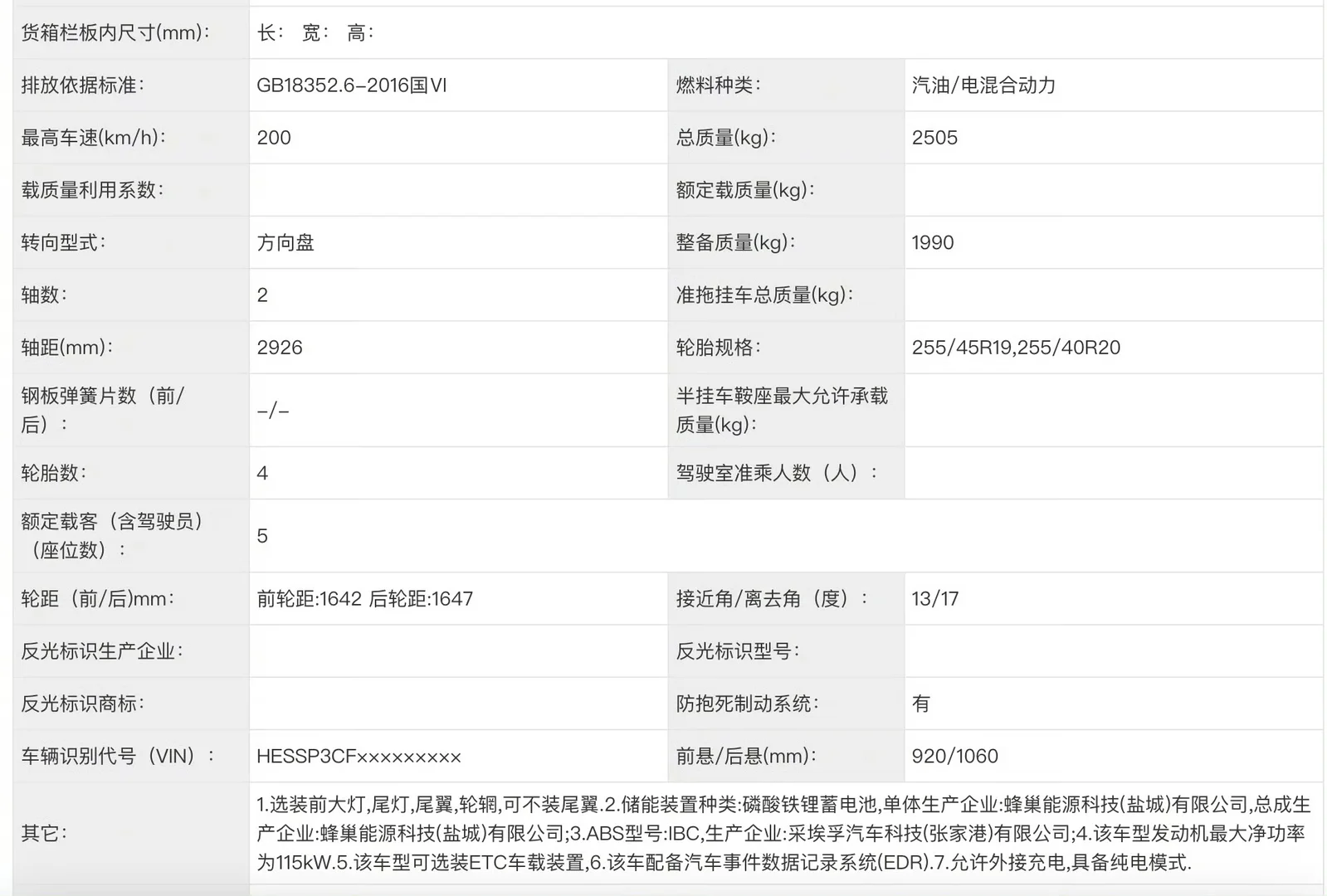
Task: Click the 反光标识型号 label
Action: (x=738, y=651)
